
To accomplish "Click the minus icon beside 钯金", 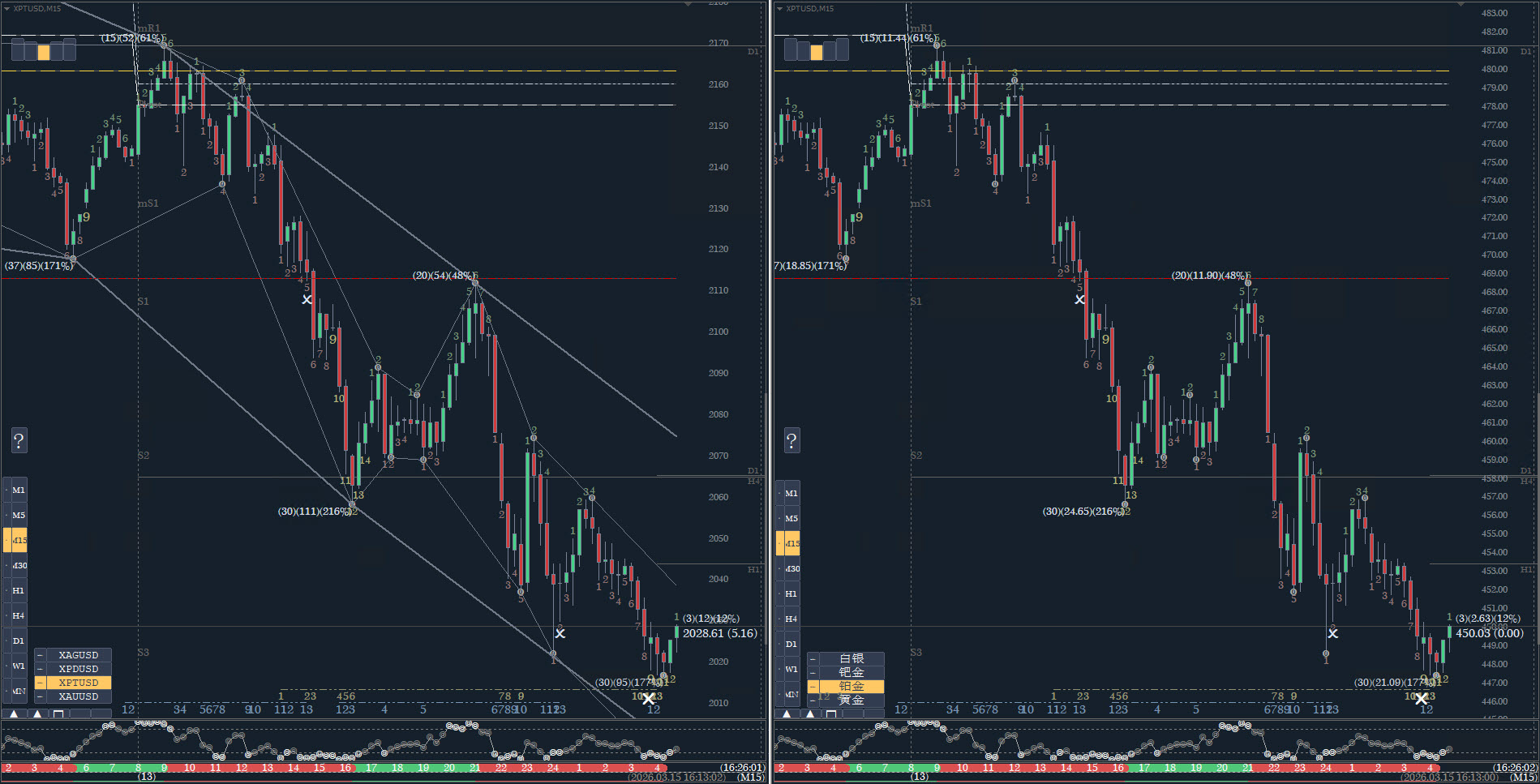I will (813, 672).
